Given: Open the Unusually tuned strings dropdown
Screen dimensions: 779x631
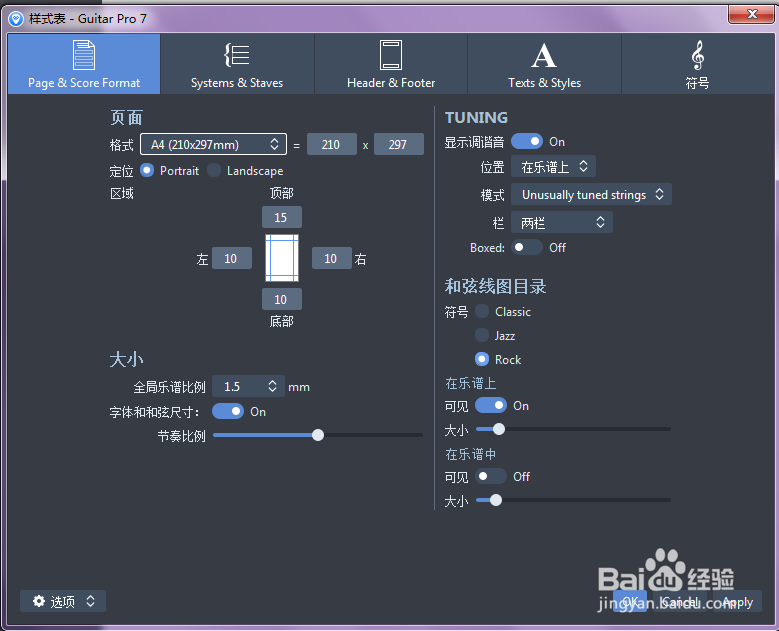Looking at the screenshot, I should [x=591, y=194].
